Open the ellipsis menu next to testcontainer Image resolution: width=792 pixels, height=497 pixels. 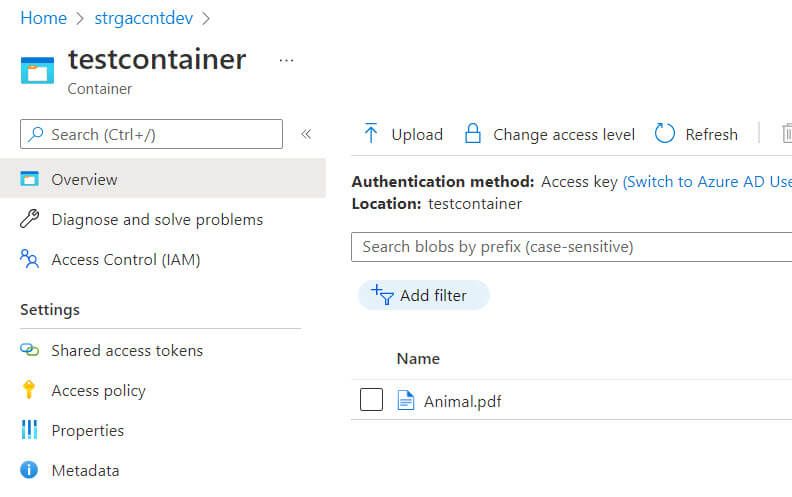(x=287, y=60)
